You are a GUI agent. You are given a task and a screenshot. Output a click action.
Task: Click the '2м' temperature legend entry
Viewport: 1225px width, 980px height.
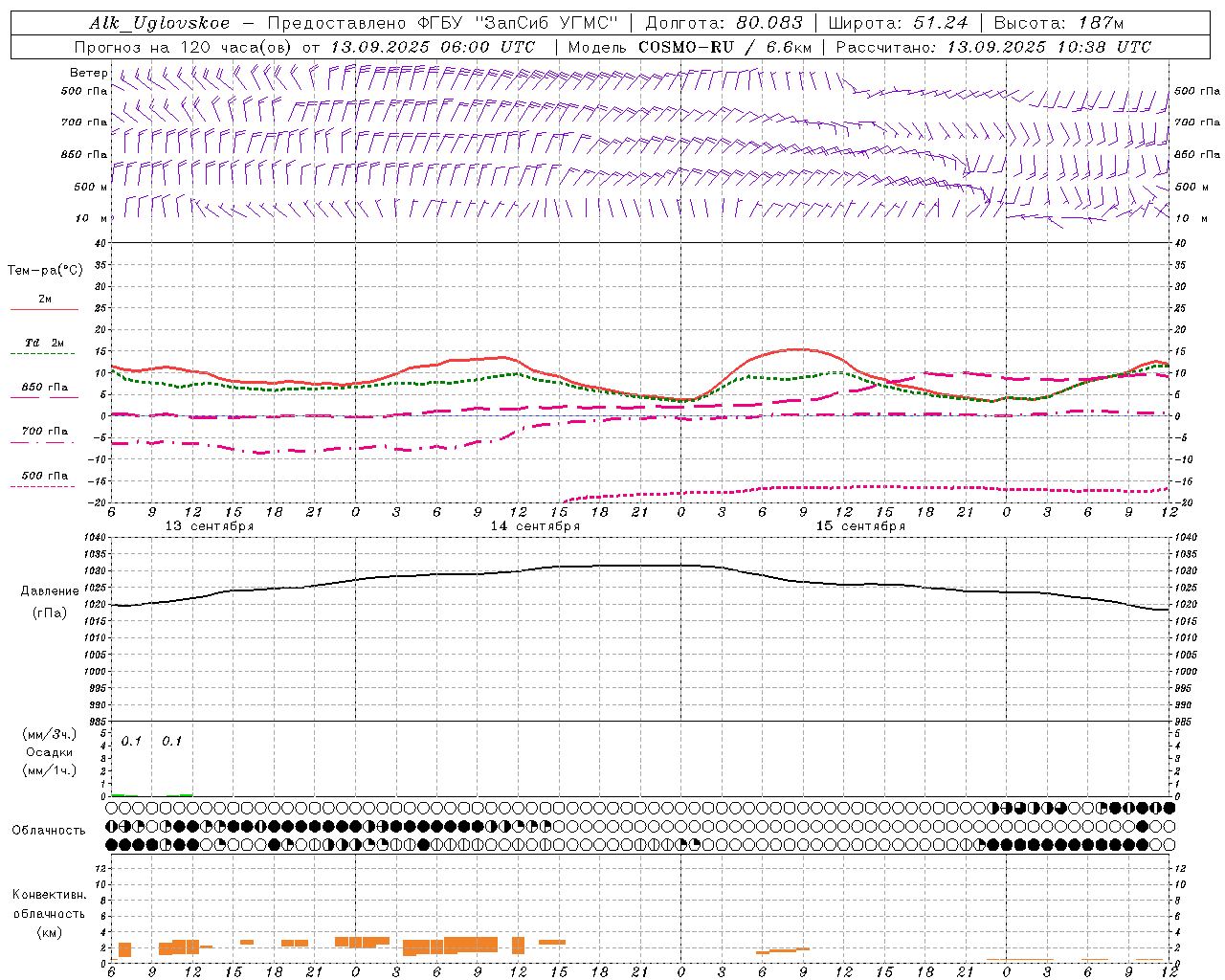coord(45,300)
